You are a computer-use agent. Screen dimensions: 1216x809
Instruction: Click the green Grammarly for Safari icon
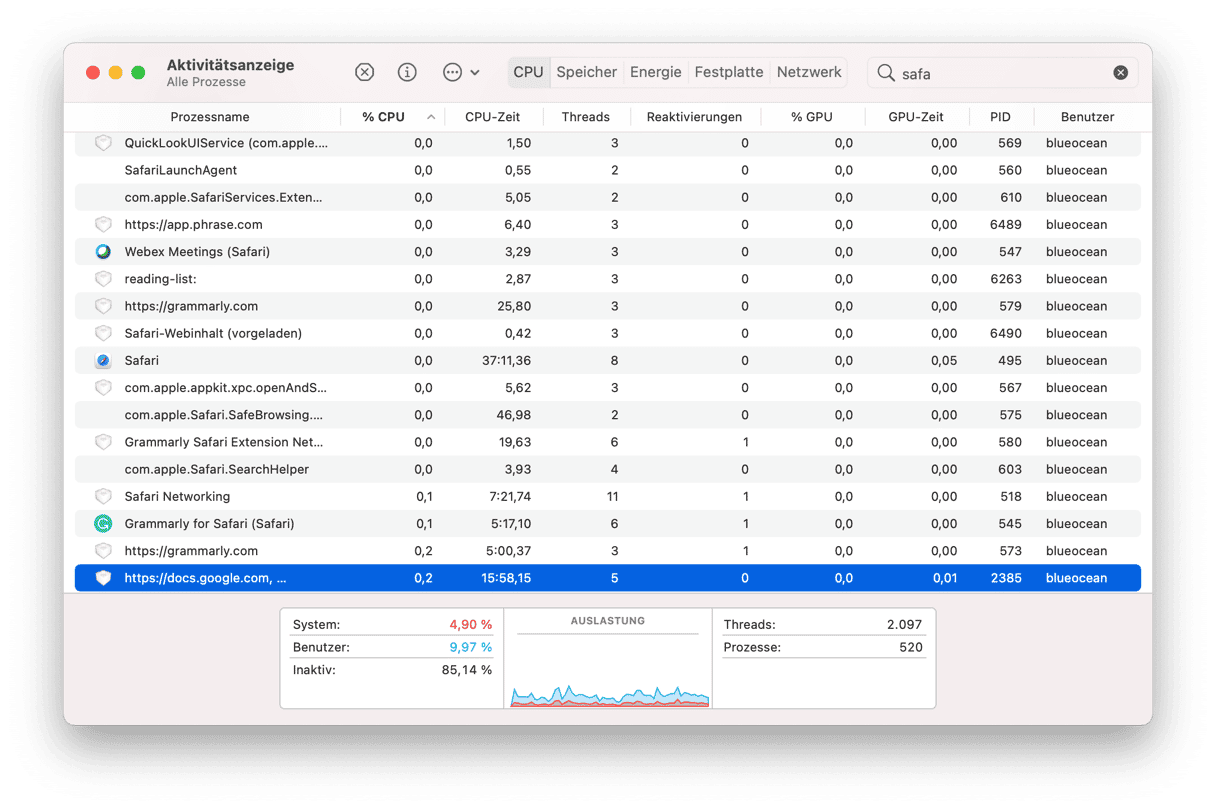[x=103, y=523]
